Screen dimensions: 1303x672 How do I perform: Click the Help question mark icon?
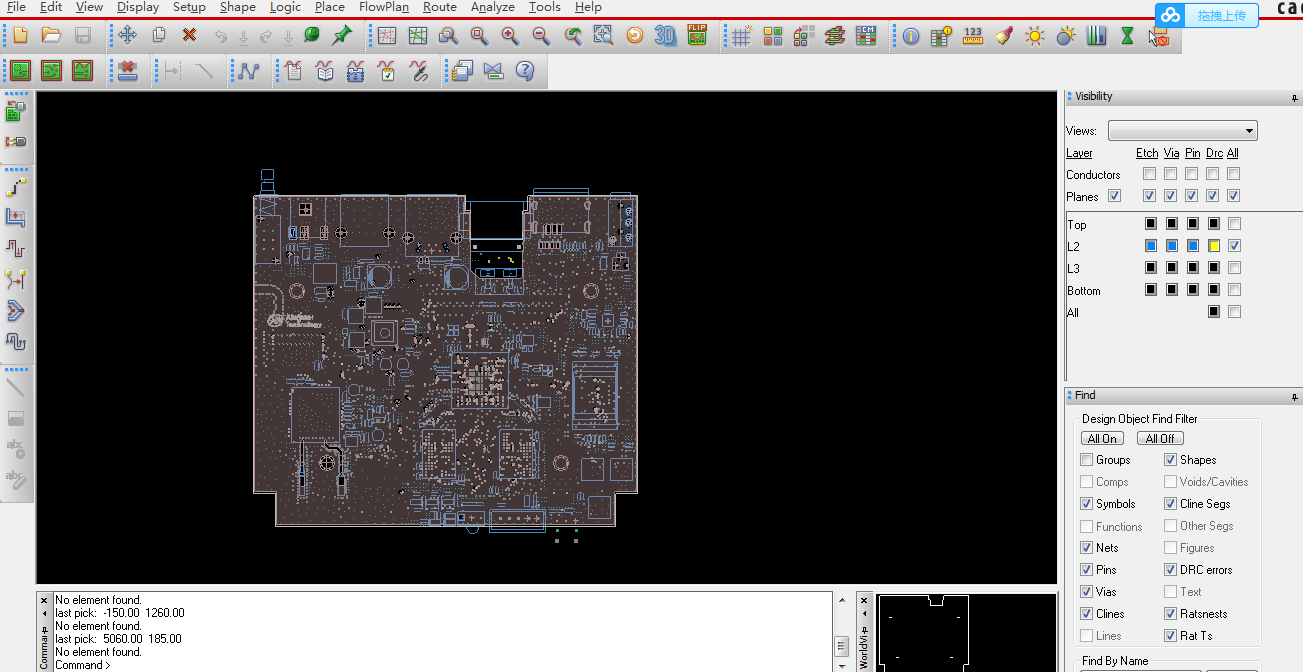pos(525,71)
